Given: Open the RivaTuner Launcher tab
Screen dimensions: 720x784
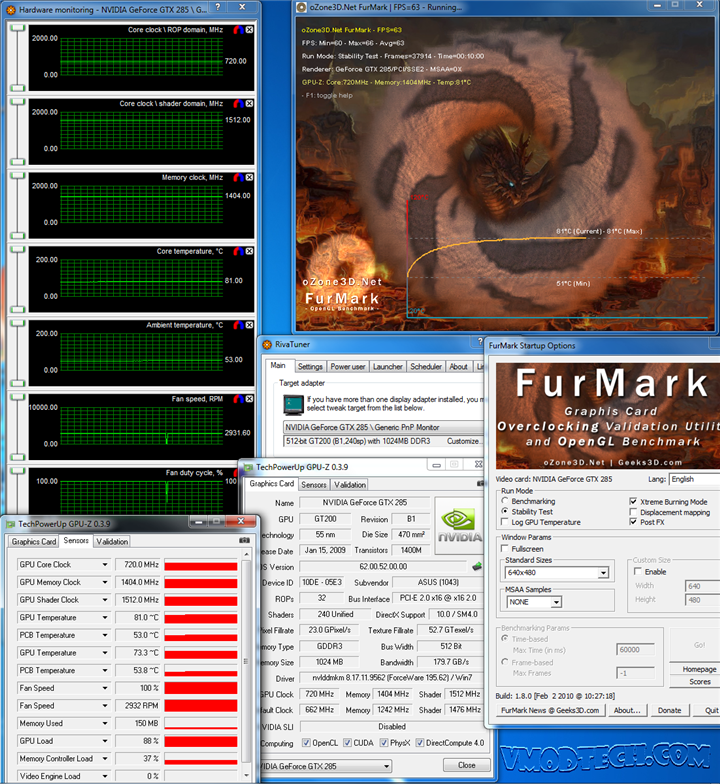Looking at the screenshot, I should [x=388, y=366].
